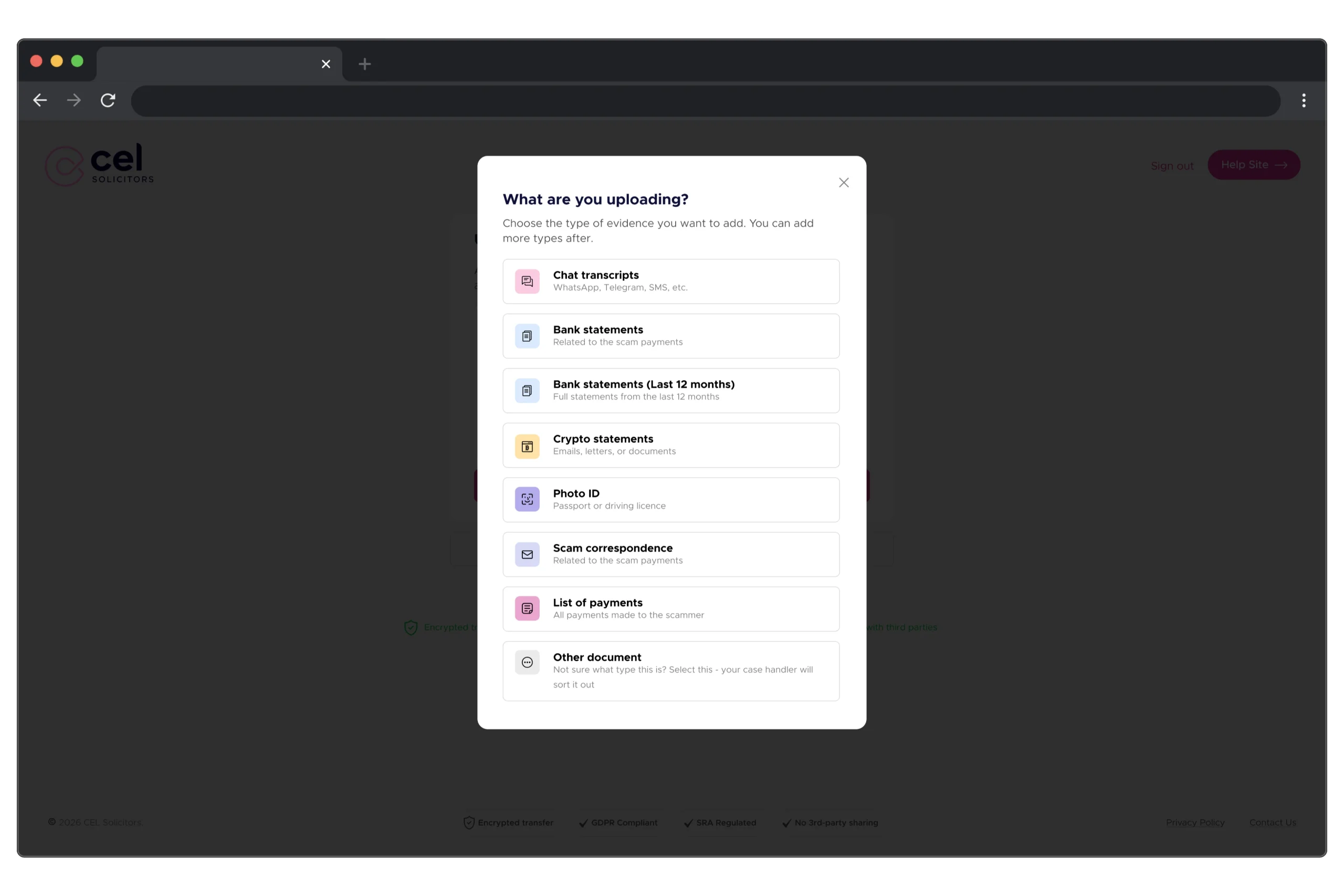Click Sign out link
This screenshot has width=1344, height=896.
(1171, 166)
